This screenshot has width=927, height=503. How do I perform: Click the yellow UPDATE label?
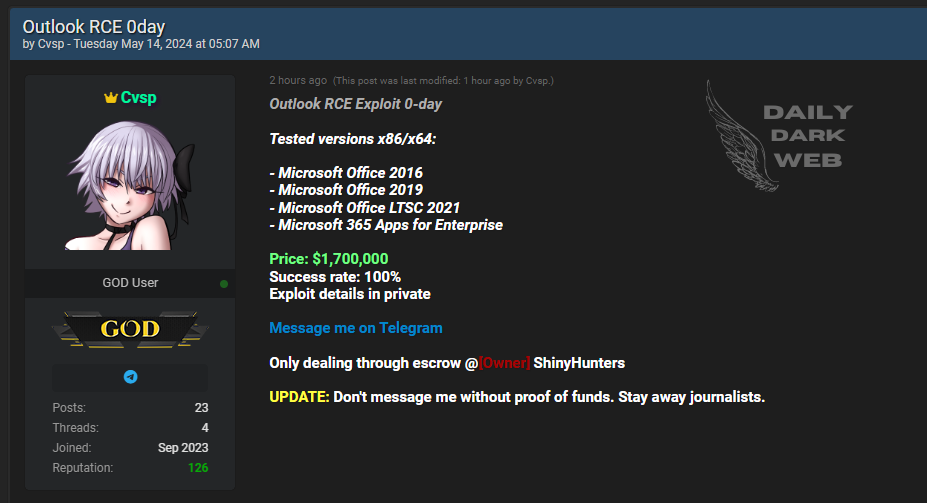[299, 397]
